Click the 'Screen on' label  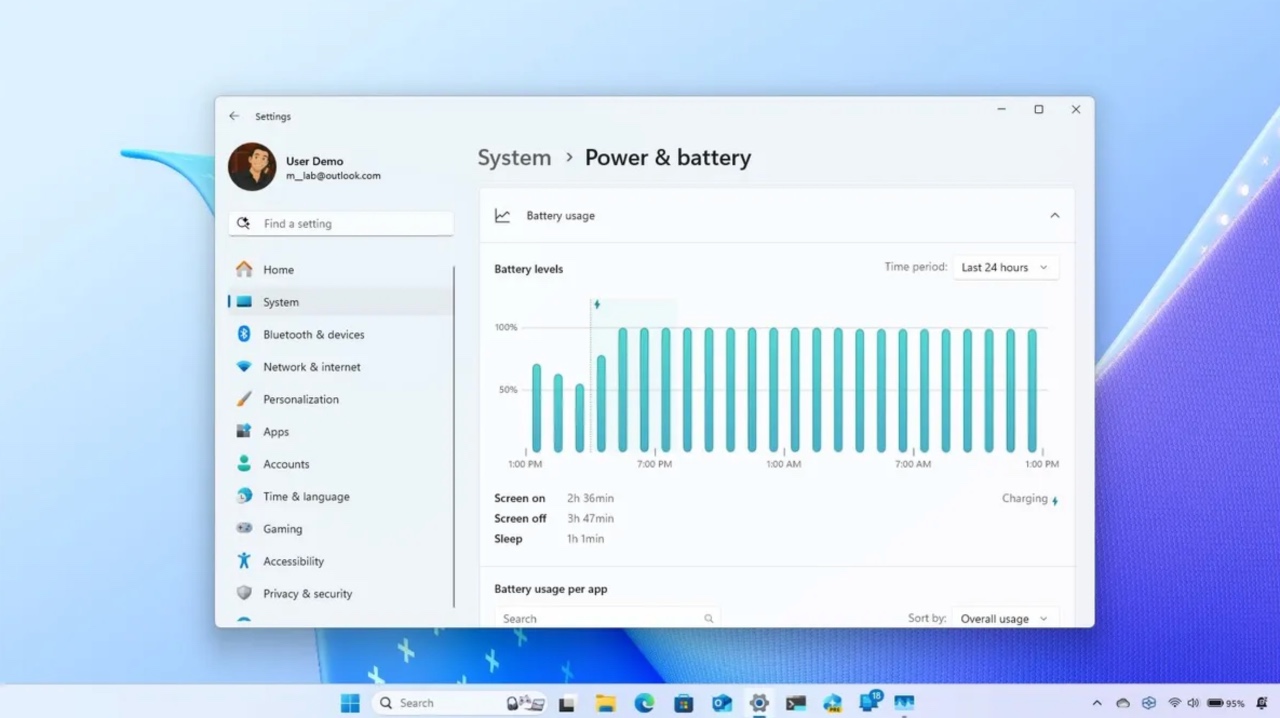click(x=520, y=498)
